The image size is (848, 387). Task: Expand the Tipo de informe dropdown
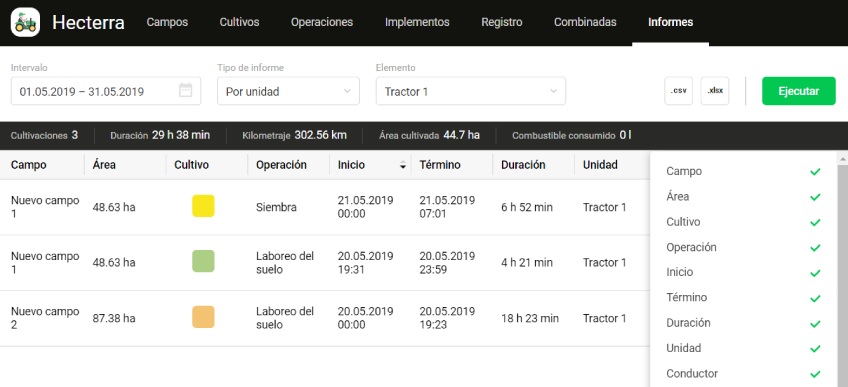[x=288, y=91]
